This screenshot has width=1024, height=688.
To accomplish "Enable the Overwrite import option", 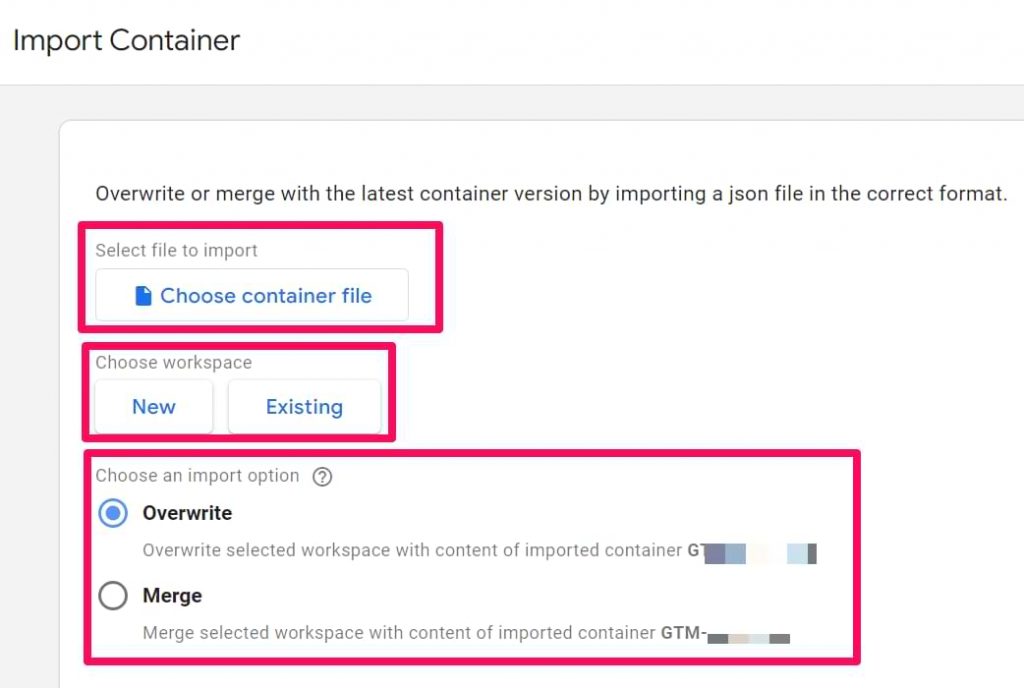I will 113,513.
